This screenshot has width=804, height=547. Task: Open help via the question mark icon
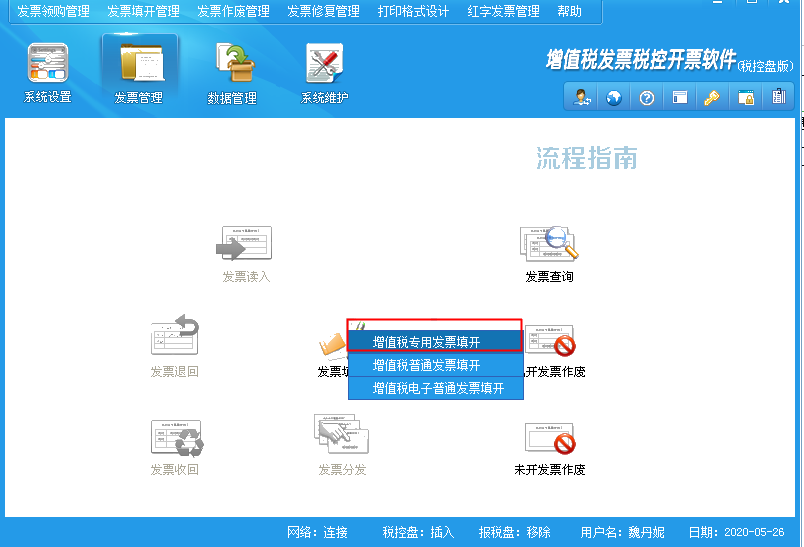click(647, 97)
